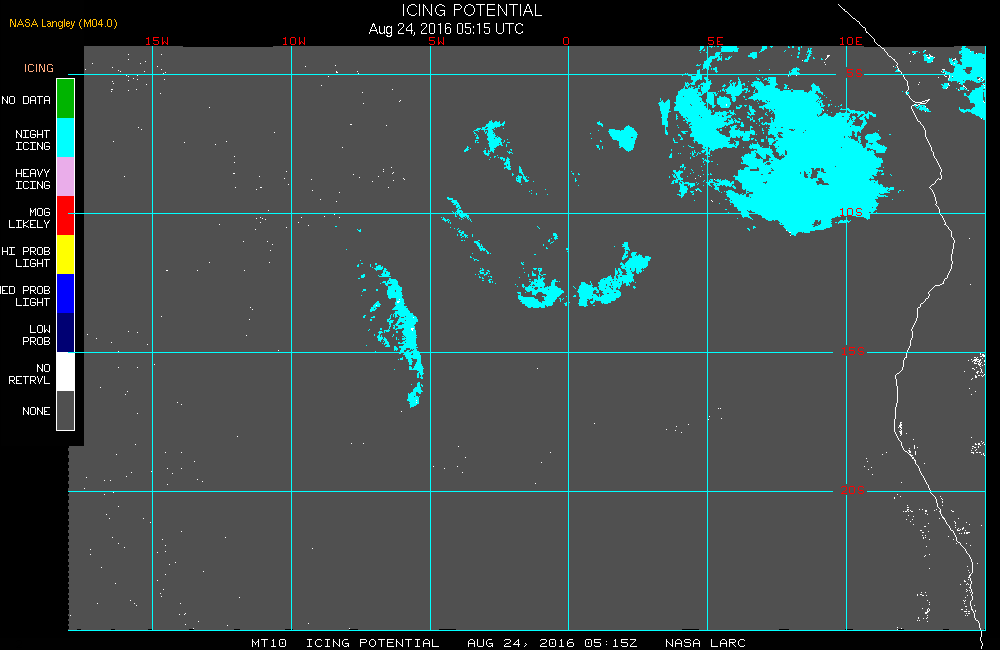
Task: Click the LOW PROB legend label
Action: (36, 335)
